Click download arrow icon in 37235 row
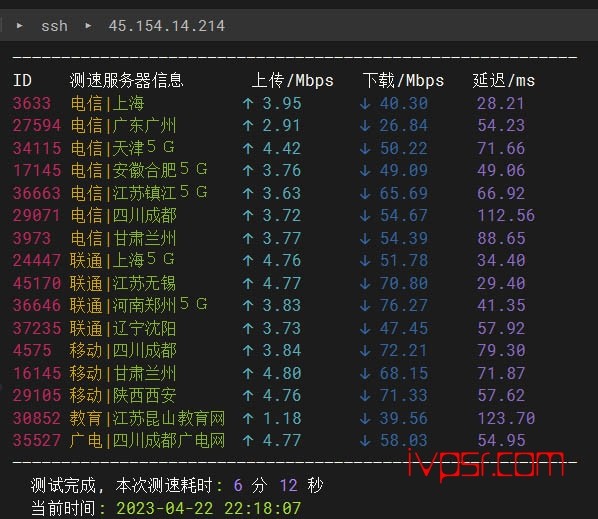 (x=365, y=328)
